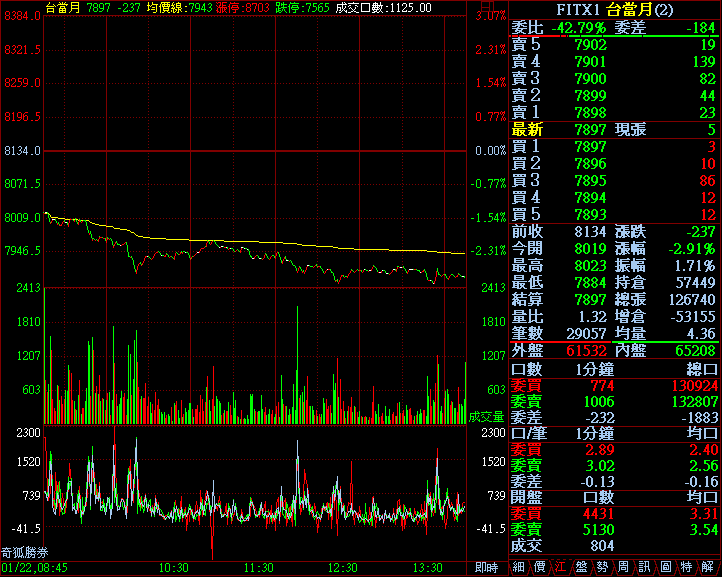
Task: Click the 成交口數:1125.00 label
Action: point(383,8)
